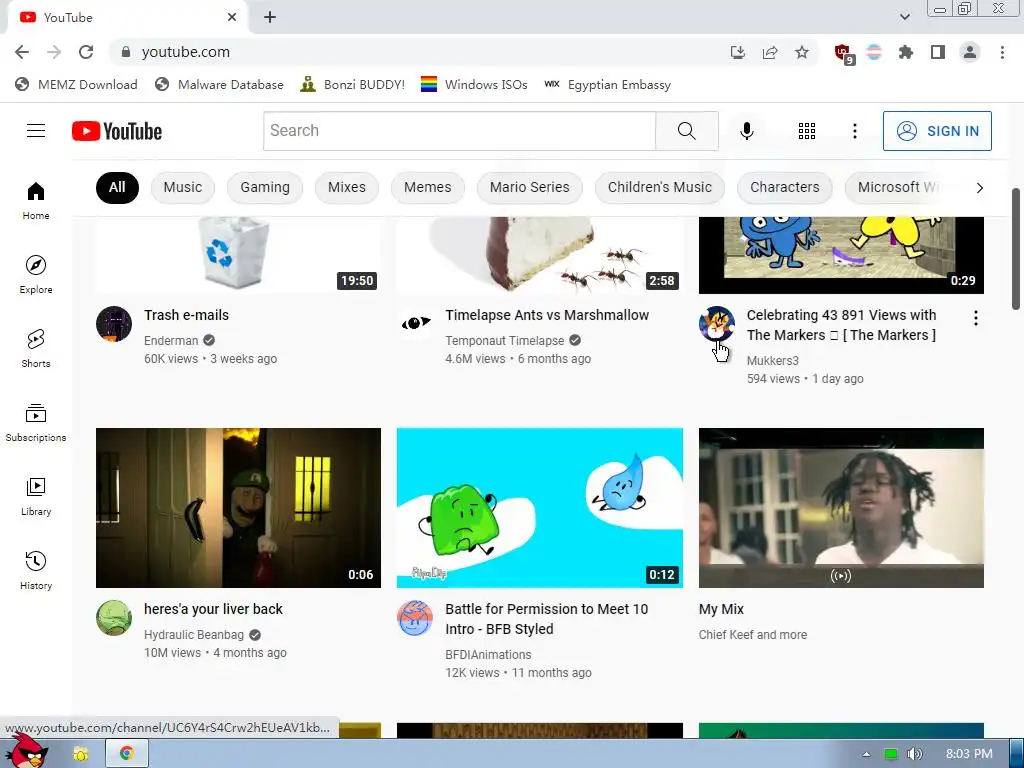Select the All filter chip
Screen dimensions: 1024x768
(117, 187)
